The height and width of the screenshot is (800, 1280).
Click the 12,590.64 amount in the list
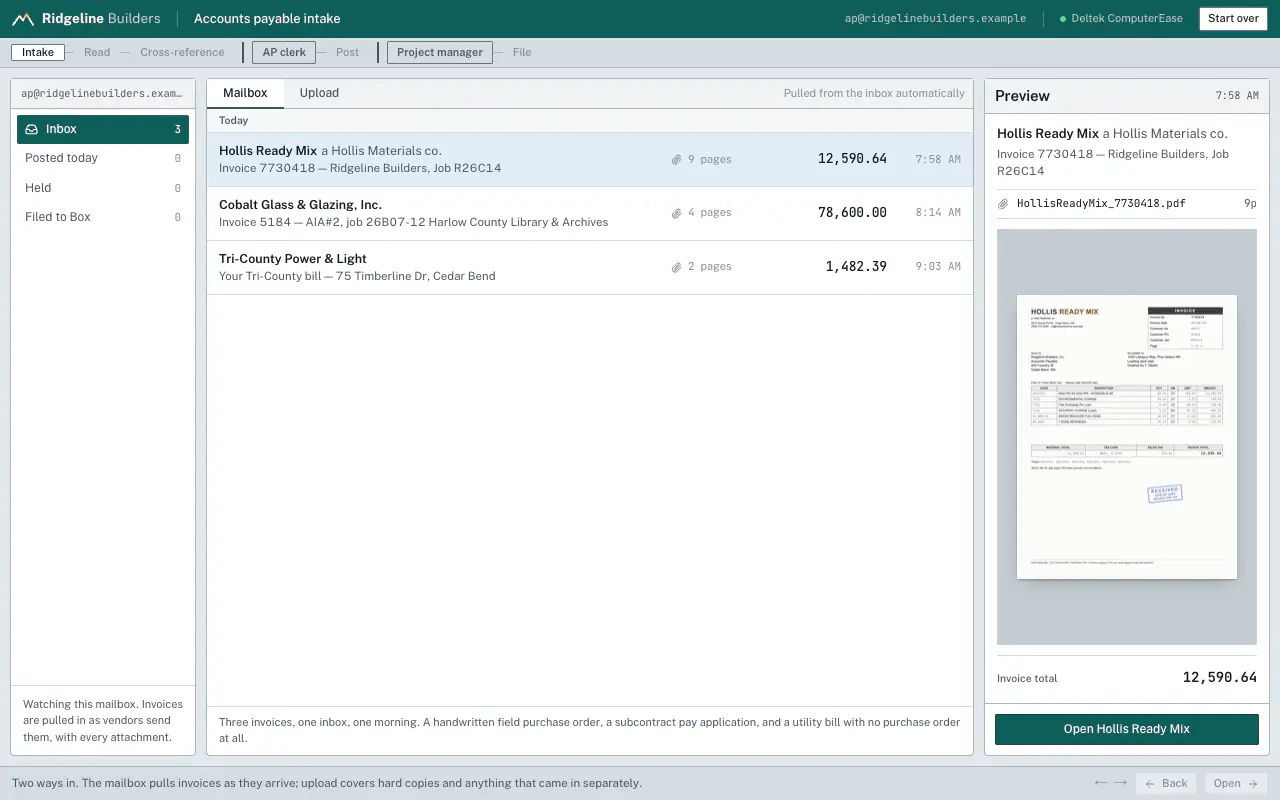852,159
